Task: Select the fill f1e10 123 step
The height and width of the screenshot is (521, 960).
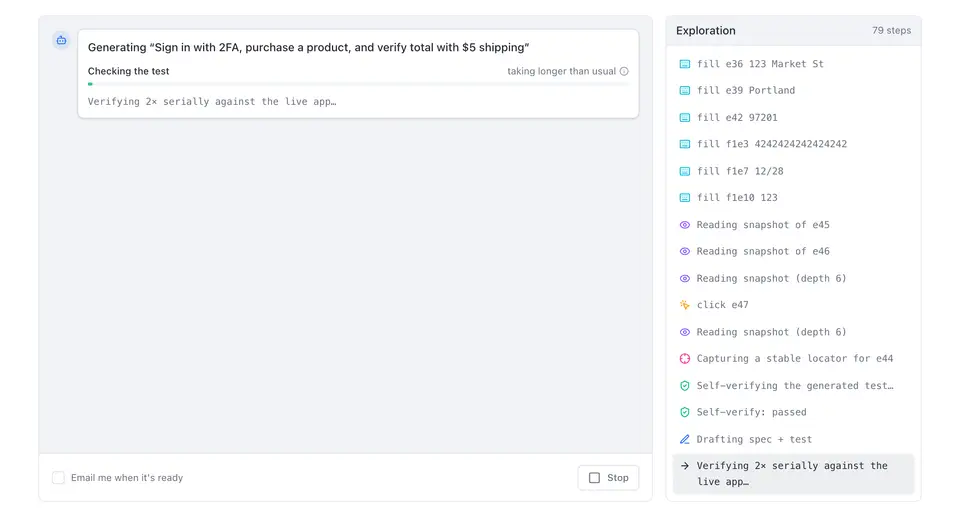Action: coord(793,198)
